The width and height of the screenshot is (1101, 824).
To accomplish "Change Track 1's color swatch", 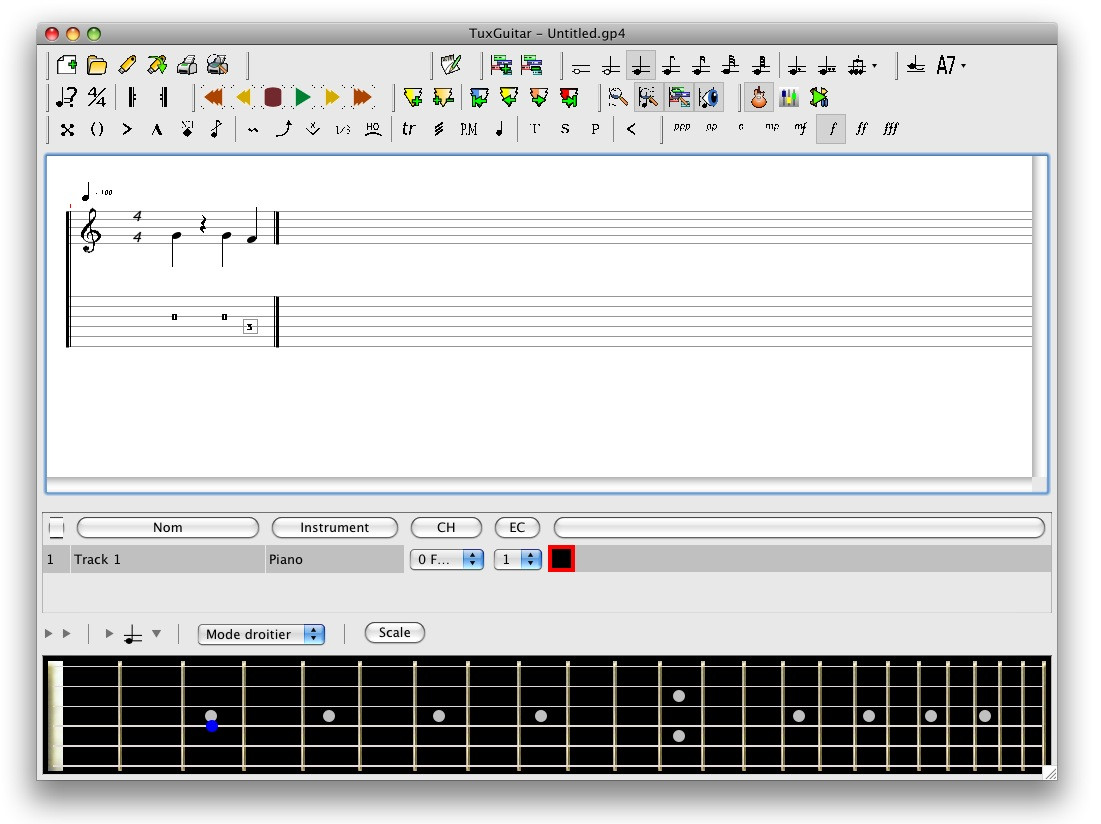I will pos(561,559).
